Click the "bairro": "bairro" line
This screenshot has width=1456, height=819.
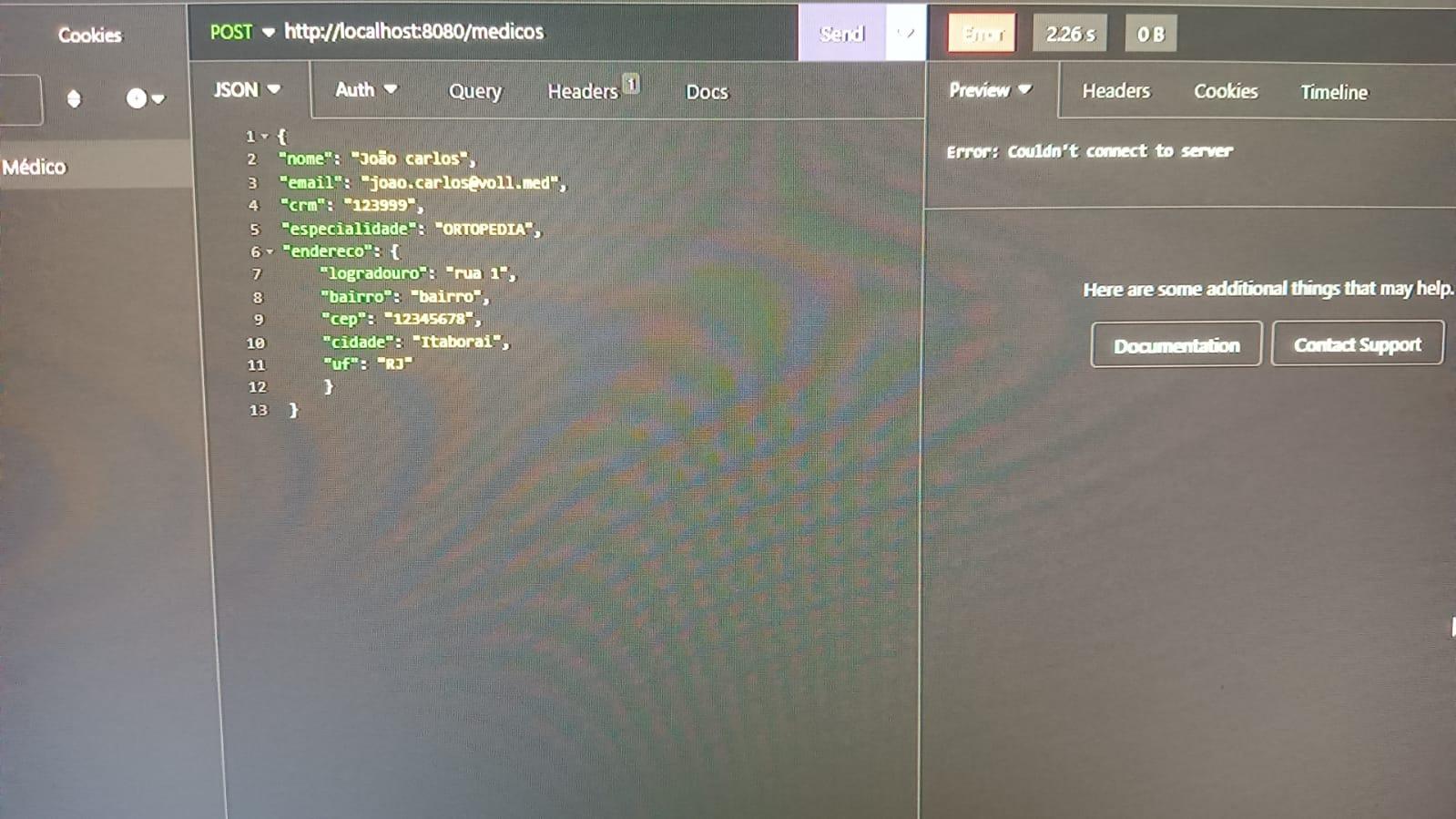click(x=405, y=296)
